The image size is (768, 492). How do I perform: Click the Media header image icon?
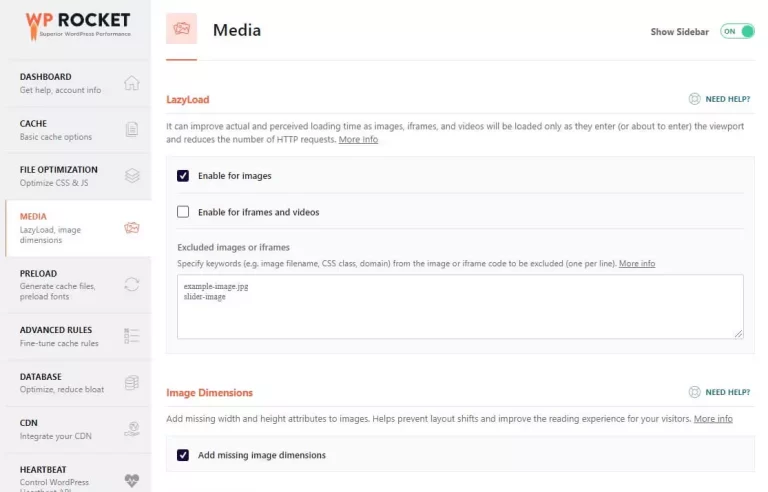[x=181, y=28]
